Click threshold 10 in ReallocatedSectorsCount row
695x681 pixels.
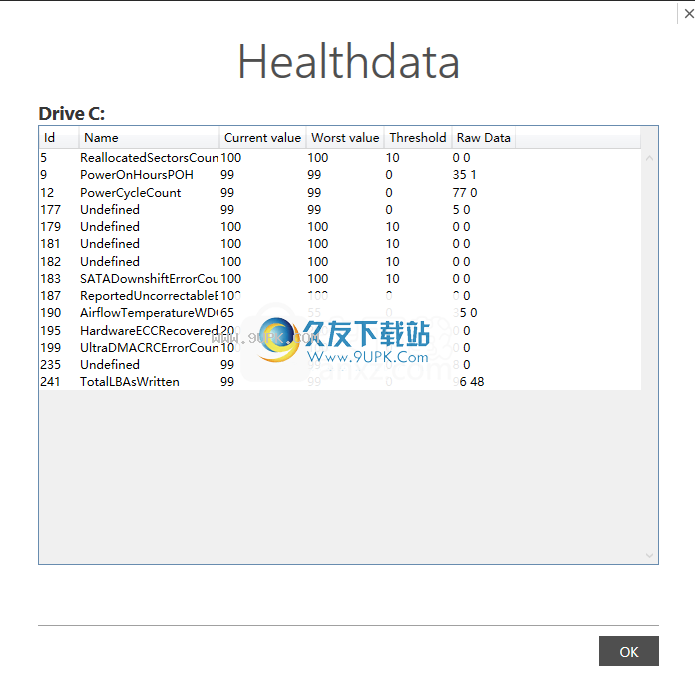coord(393,157)
